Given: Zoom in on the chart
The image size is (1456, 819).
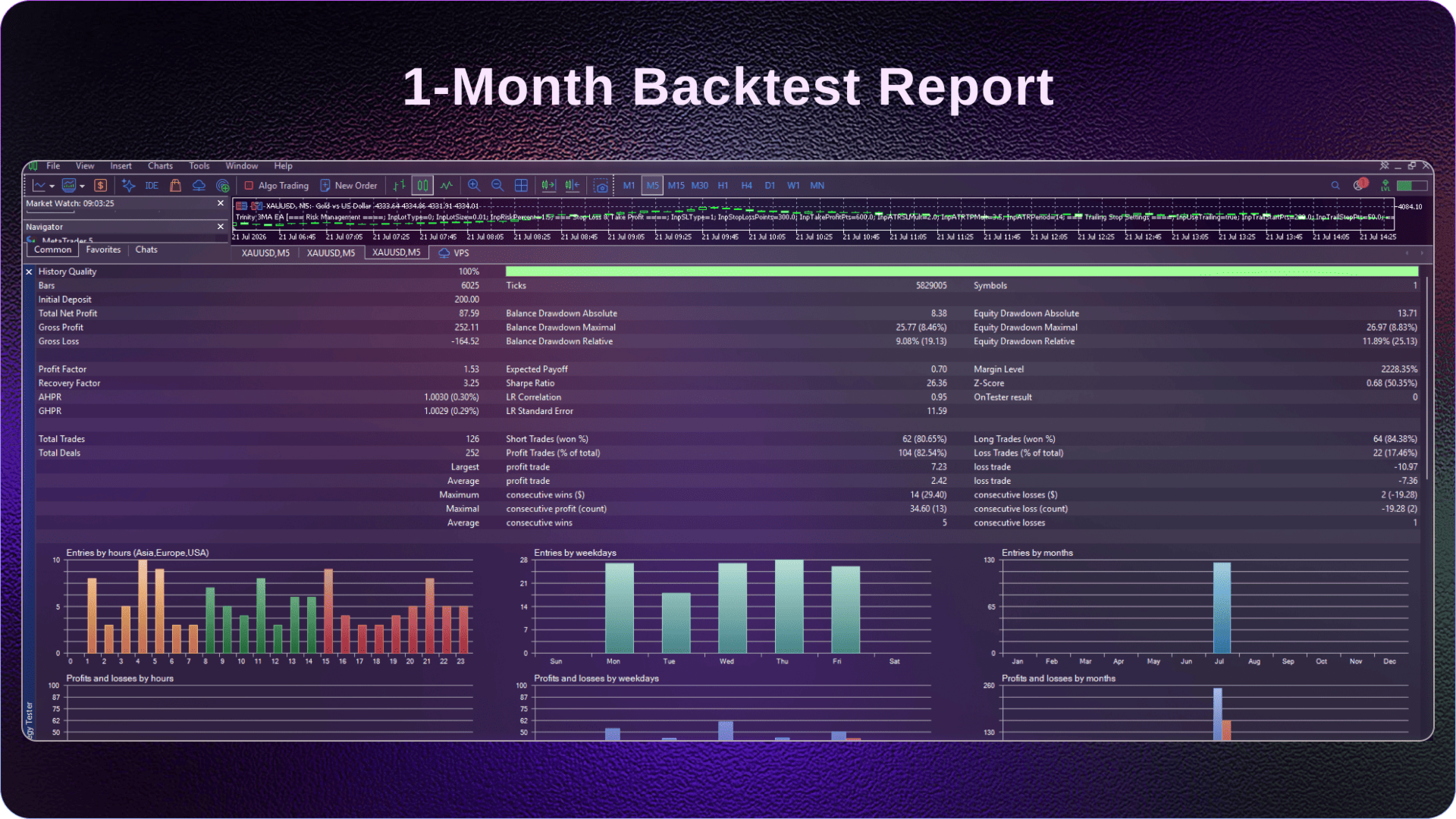Looking at the screenshot, I should coord(474,185).
